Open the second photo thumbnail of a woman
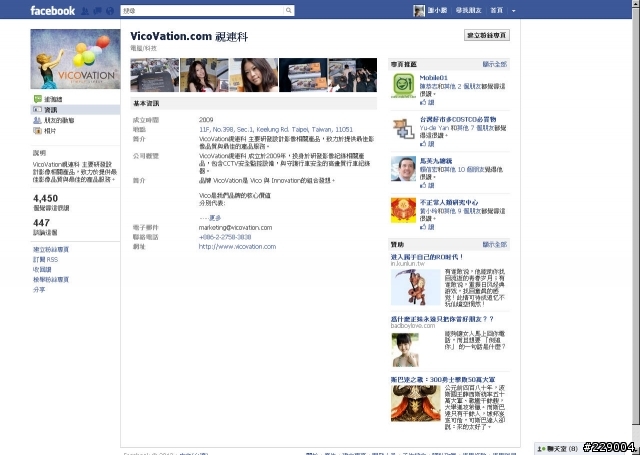 click(x=204, y=75)
